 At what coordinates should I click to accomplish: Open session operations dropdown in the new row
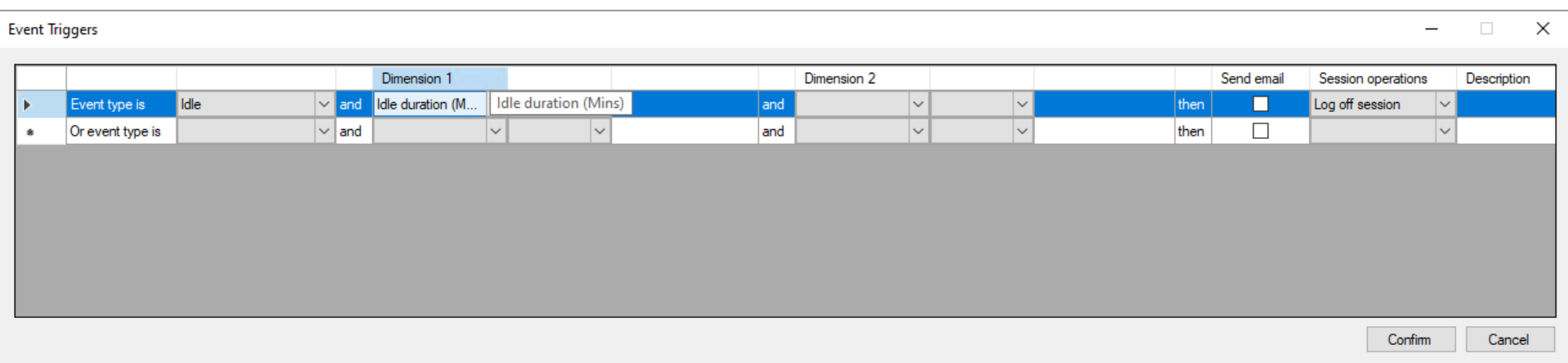click(x=1444, y=131)
